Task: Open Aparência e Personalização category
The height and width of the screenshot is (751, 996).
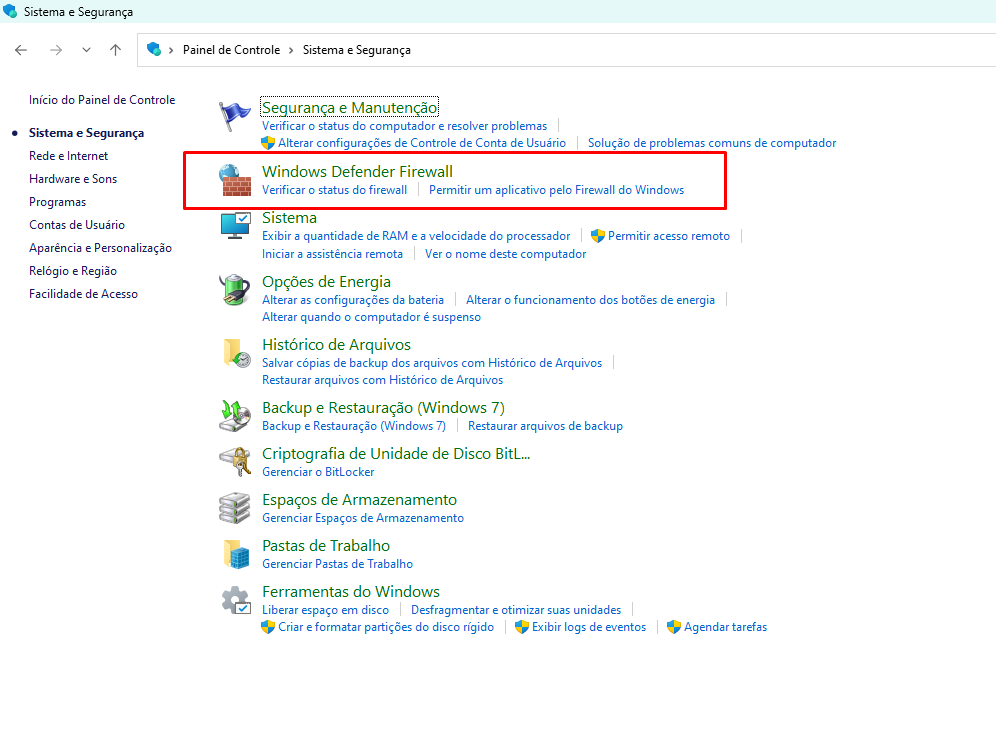Action: pyautogui.click(x=100, y=248)
